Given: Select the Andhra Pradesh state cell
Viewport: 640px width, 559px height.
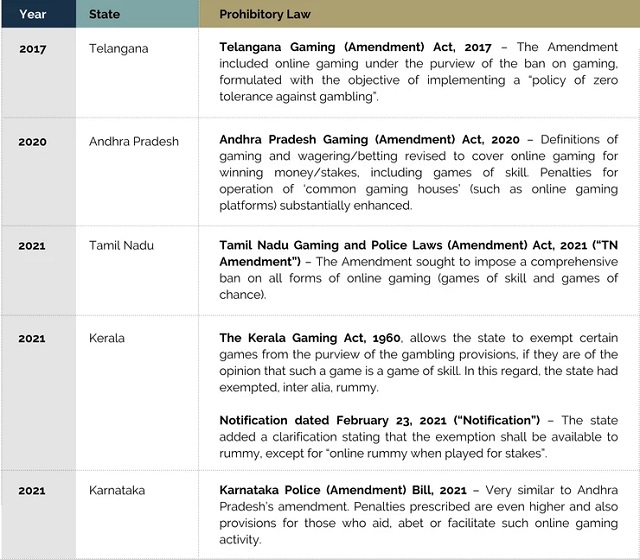Looking at the screenshot, I should click(x=134, y=141).
